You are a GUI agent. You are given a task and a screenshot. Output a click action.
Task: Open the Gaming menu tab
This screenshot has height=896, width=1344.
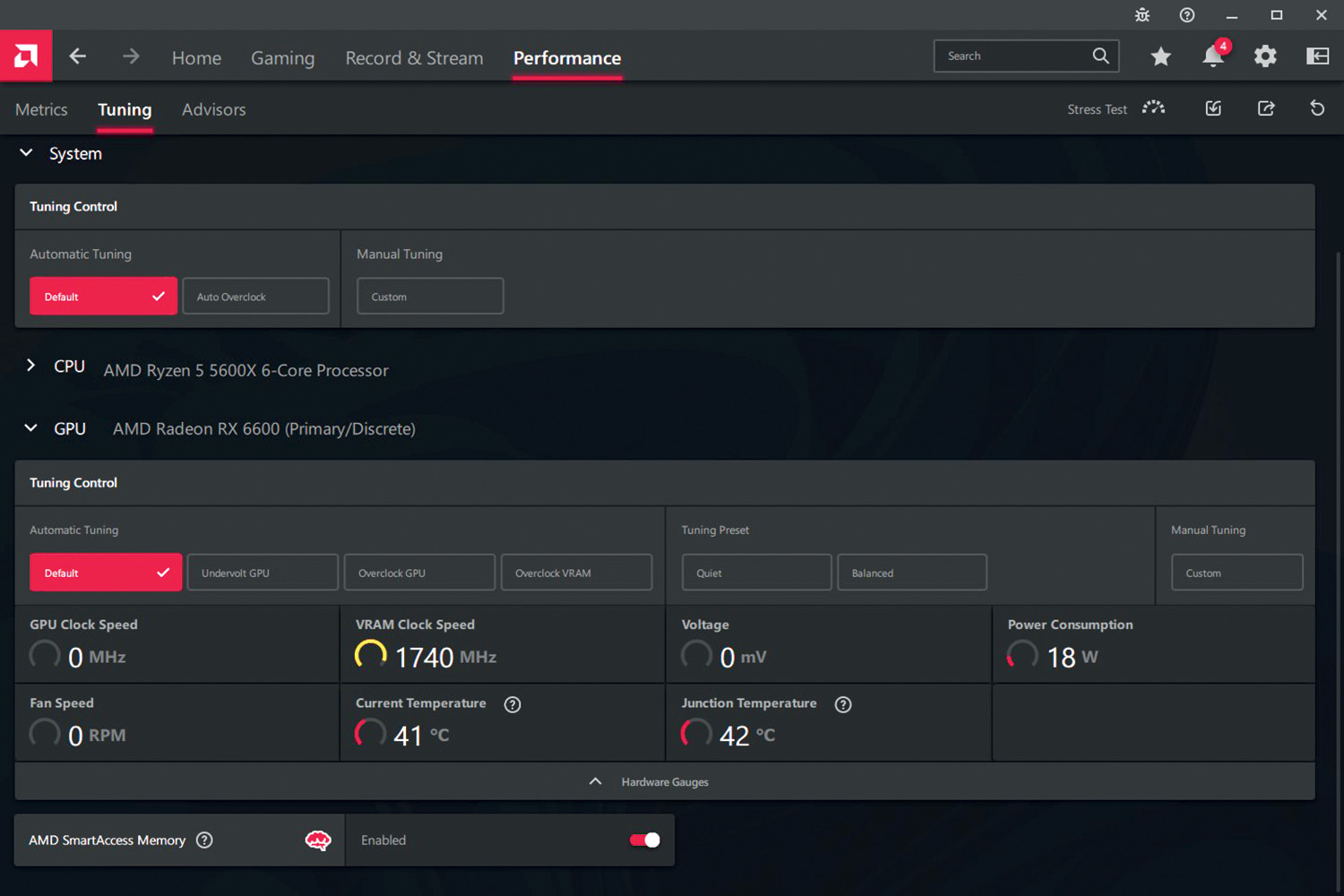click(282, 58)
